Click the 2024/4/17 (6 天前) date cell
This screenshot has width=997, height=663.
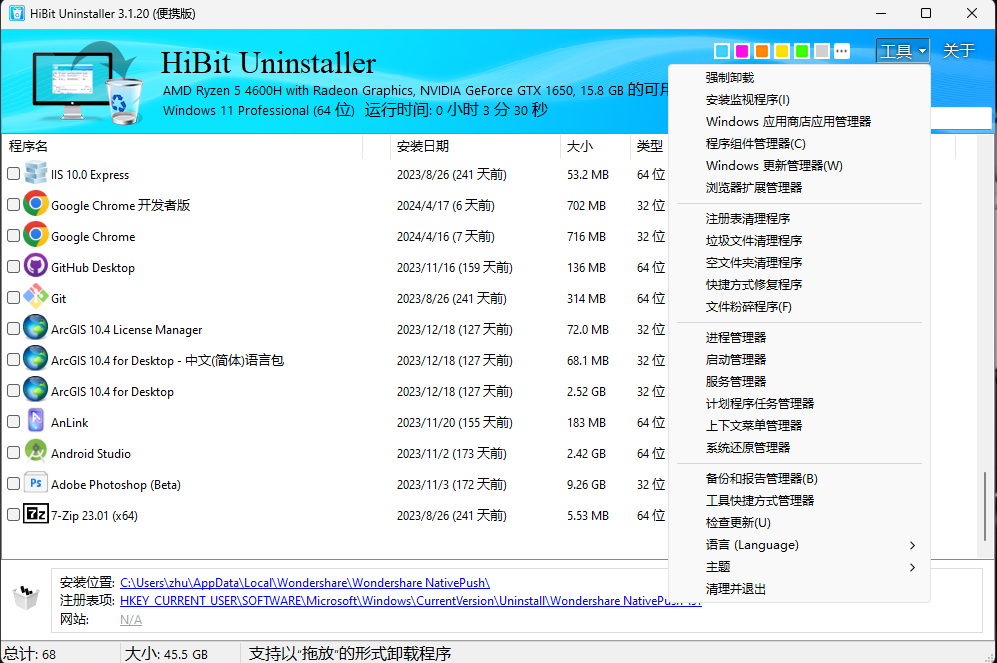tap(446, 205)
